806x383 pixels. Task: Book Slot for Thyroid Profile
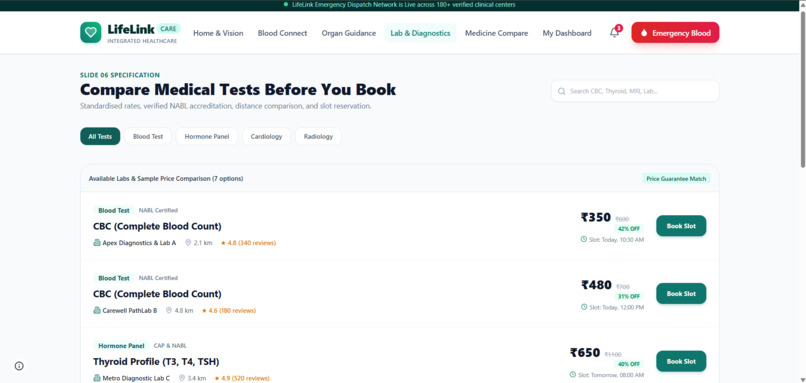pos(681,361)
